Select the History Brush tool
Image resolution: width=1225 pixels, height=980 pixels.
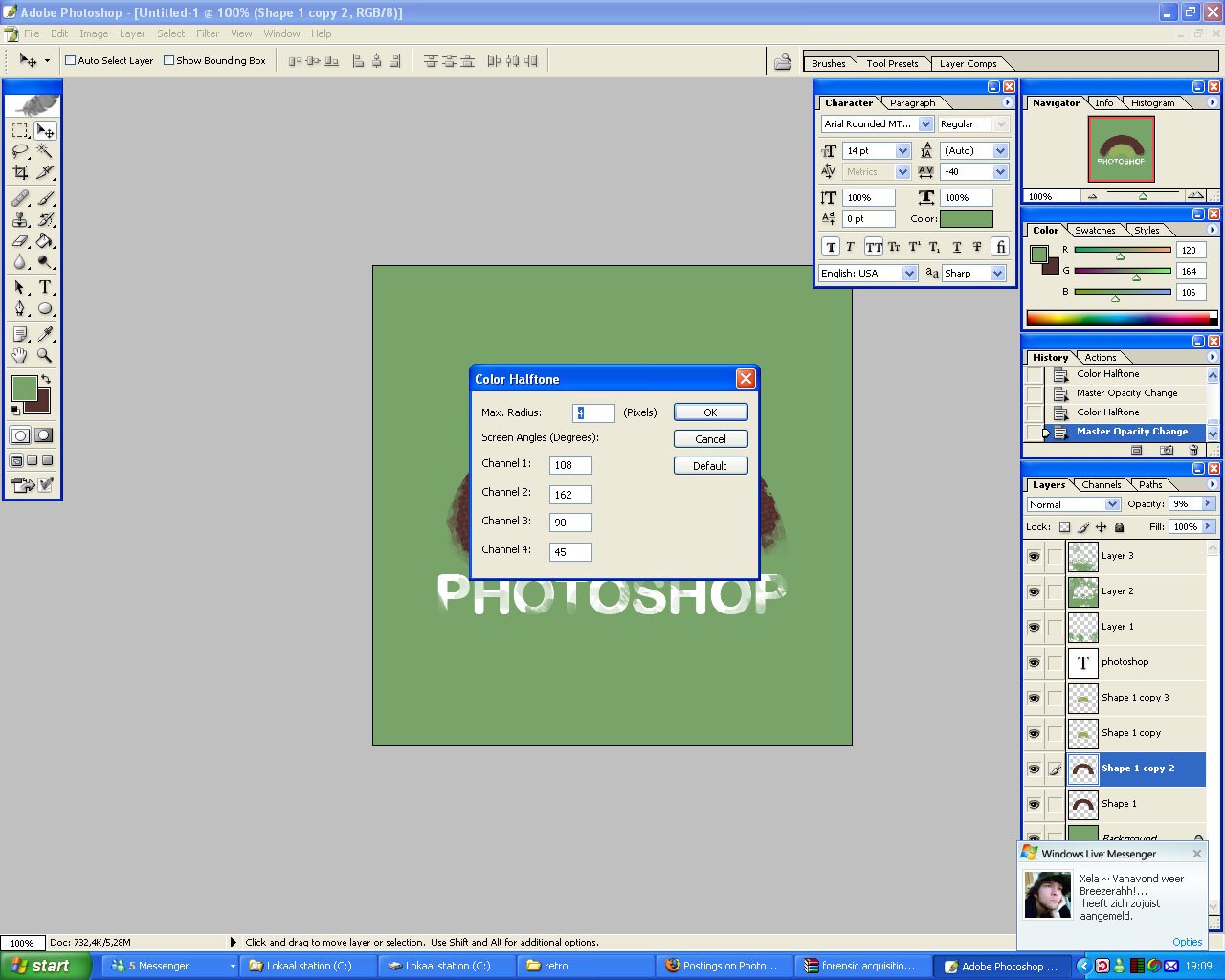(x=45, y=219)
